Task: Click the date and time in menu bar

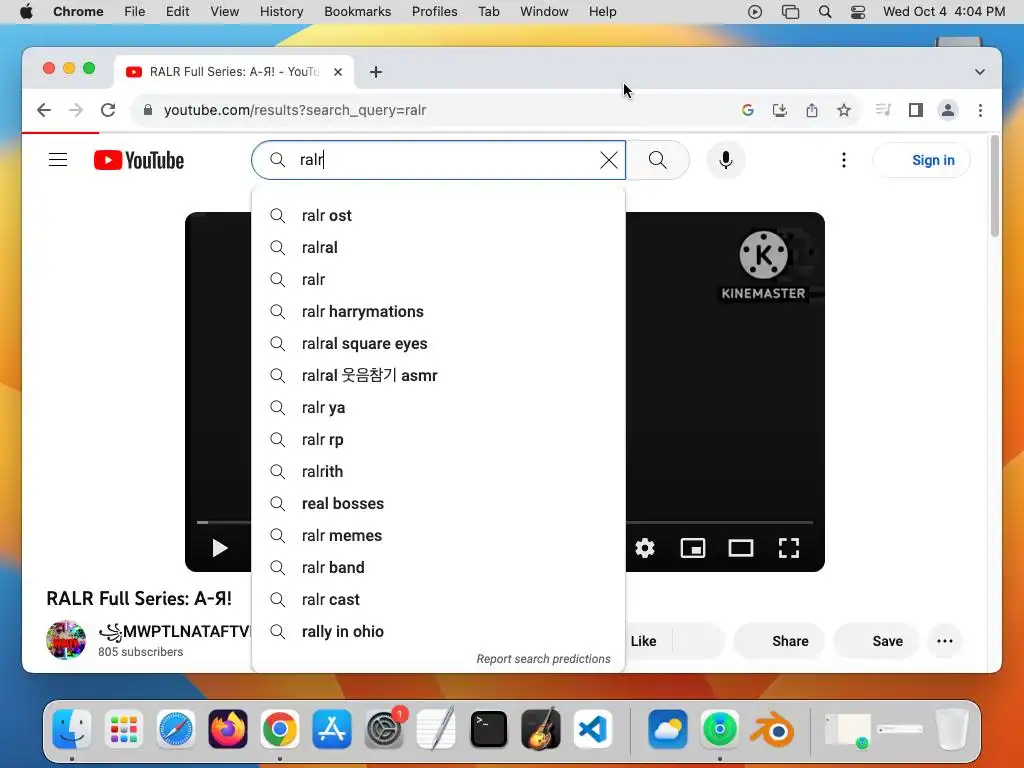Action: tap(944, 12)
